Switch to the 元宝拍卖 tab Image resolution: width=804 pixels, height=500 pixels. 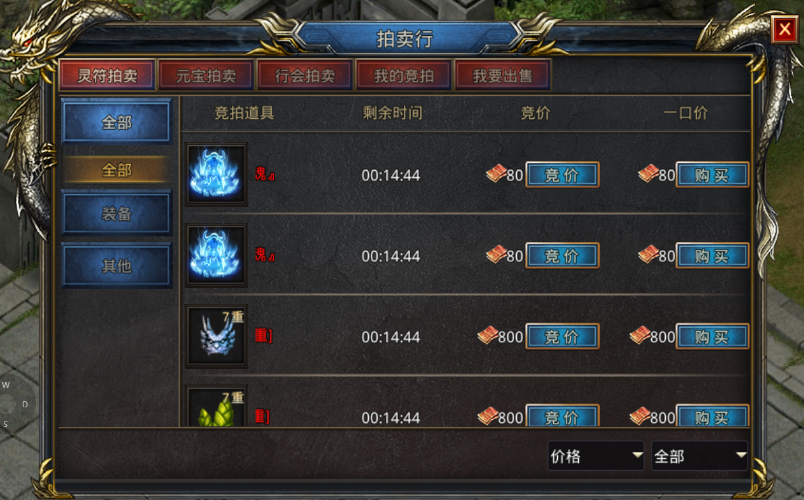(206, 75)
